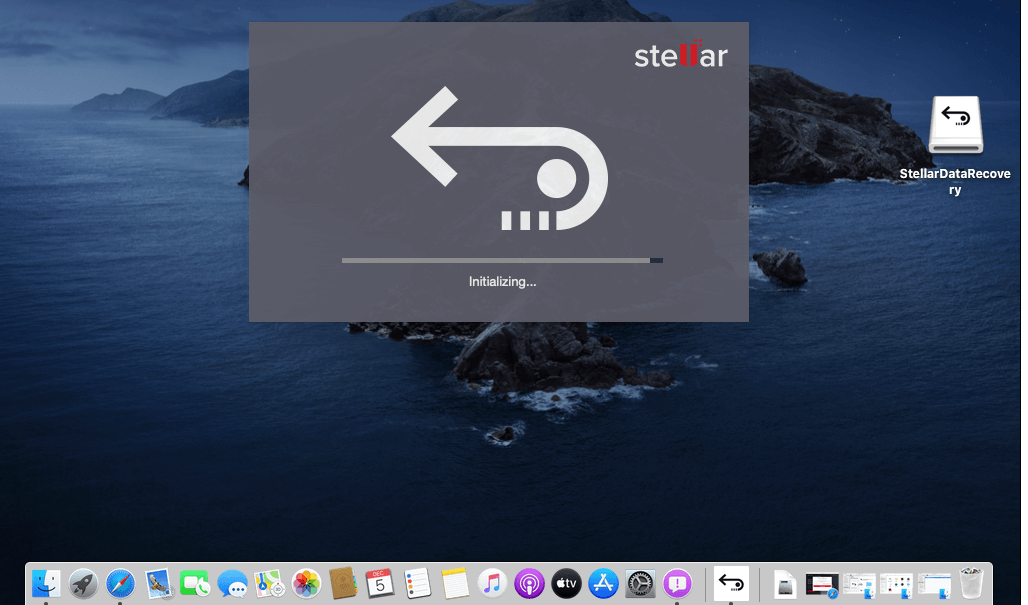
Task: Open Reminders app in dock
Action: (418, 583)
